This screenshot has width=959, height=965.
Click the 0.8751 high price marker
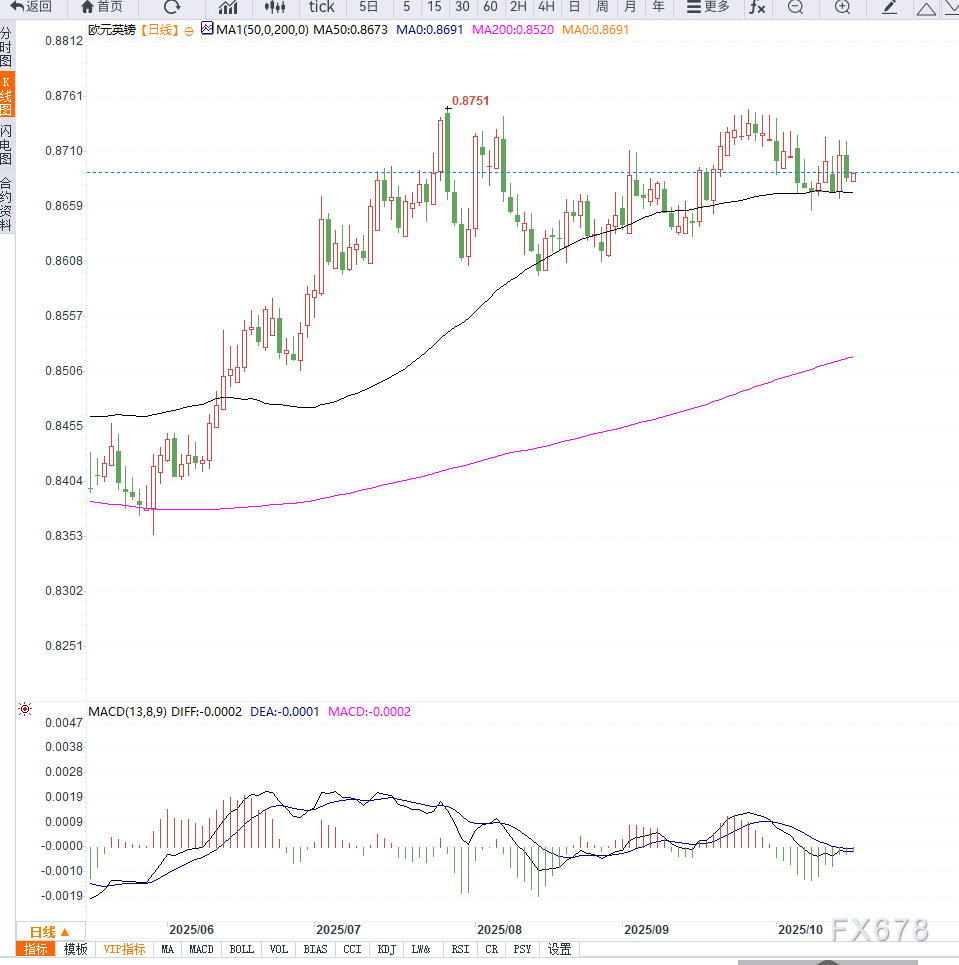click(x=470, y=101)
